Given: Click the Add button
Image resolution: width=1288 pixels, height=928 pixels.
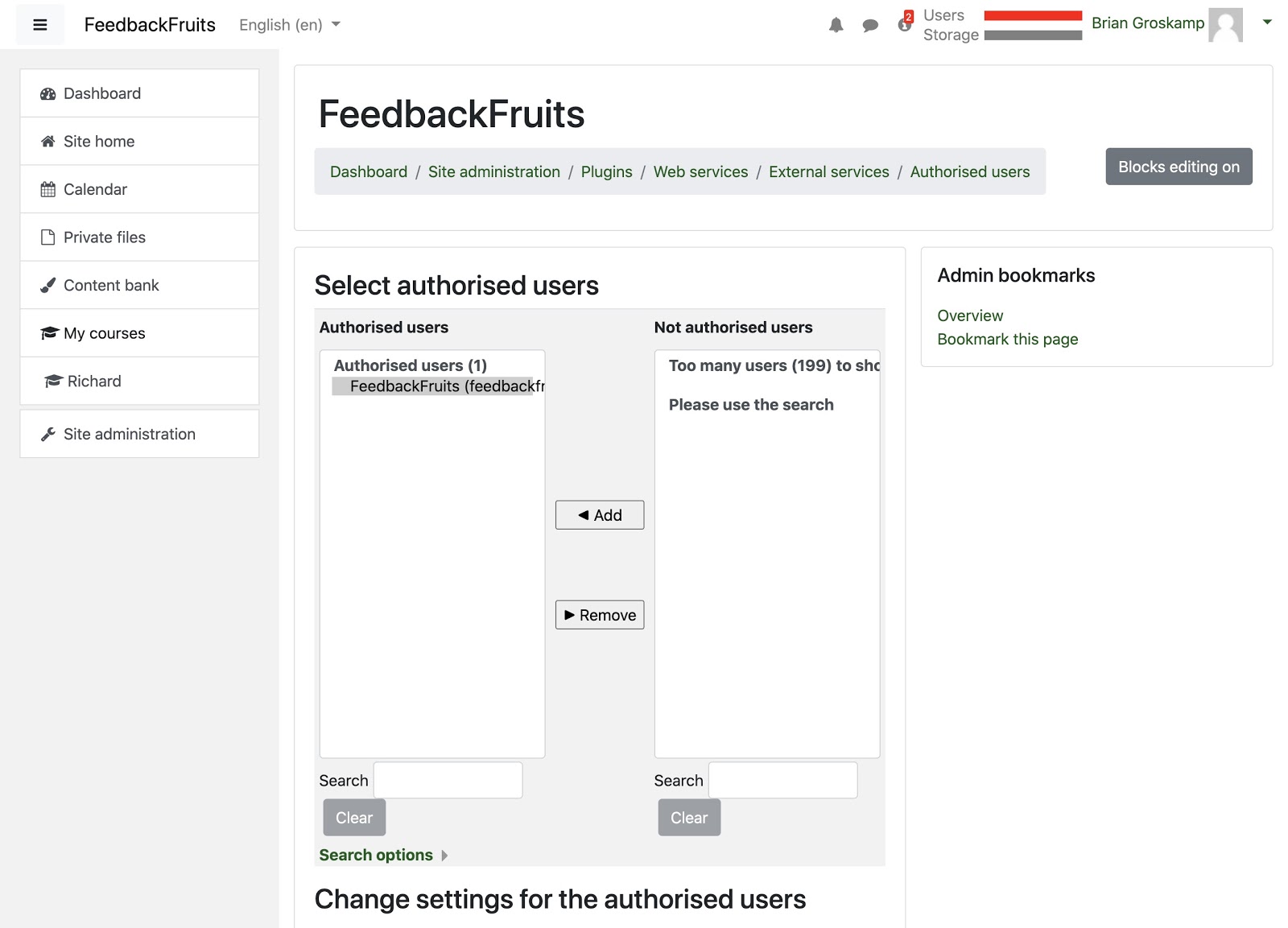Looking at the screenshot, I should click(x=600, y=515).
